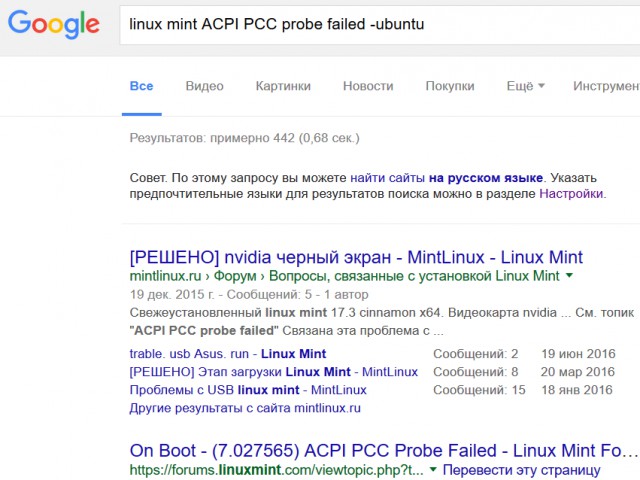
Task: Open the Инструменты search tools
Action: tap(606, 86)
